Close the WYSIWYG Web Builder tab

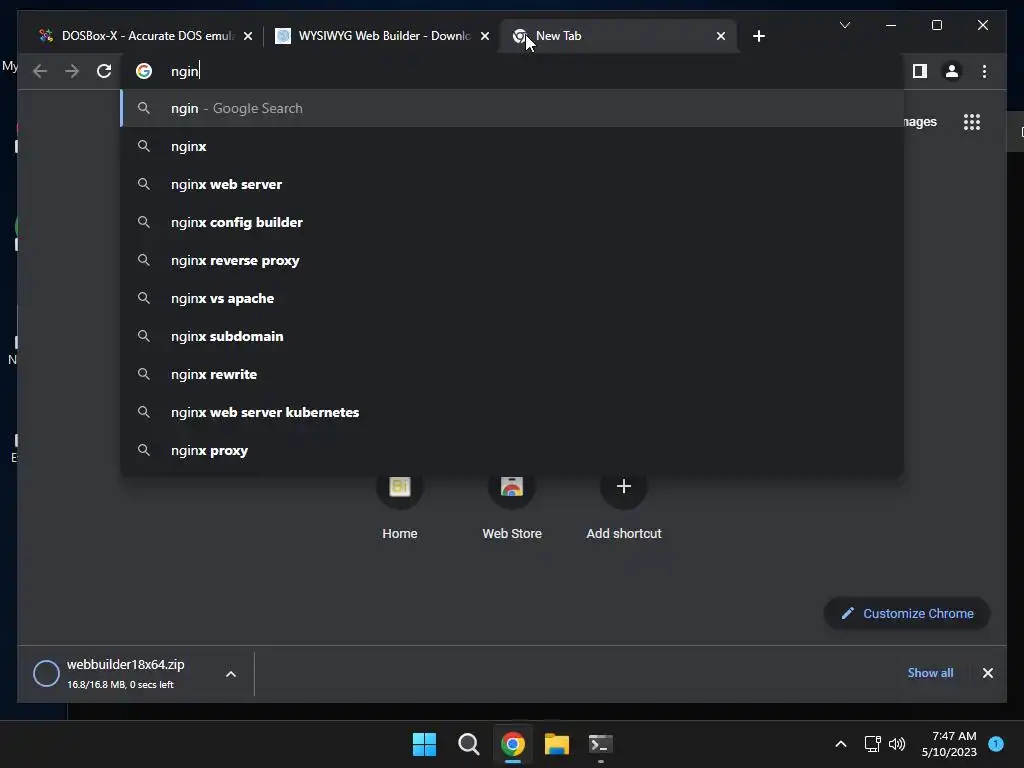pyautogui.click(x=485, y=37)
